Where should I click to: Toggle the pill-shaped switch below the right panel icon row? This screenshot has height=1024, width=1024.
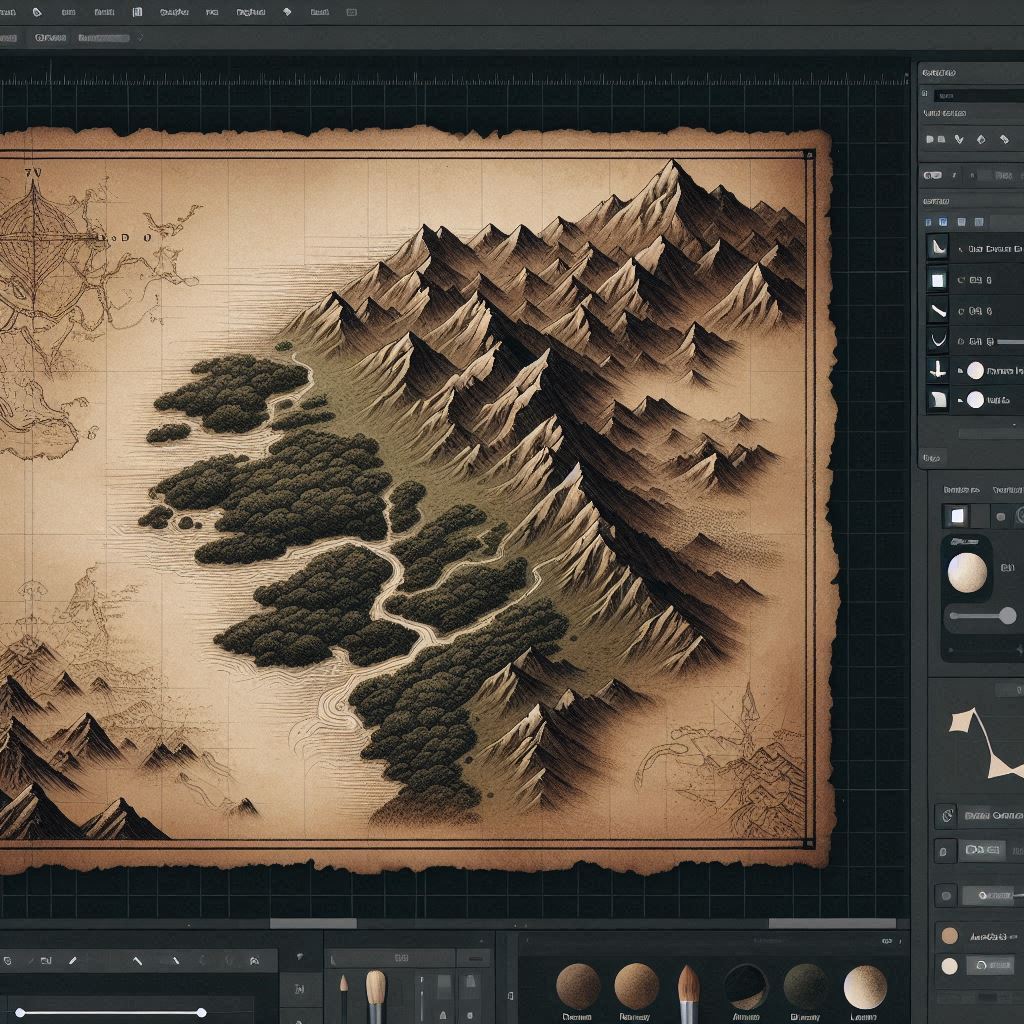point(933,175)
